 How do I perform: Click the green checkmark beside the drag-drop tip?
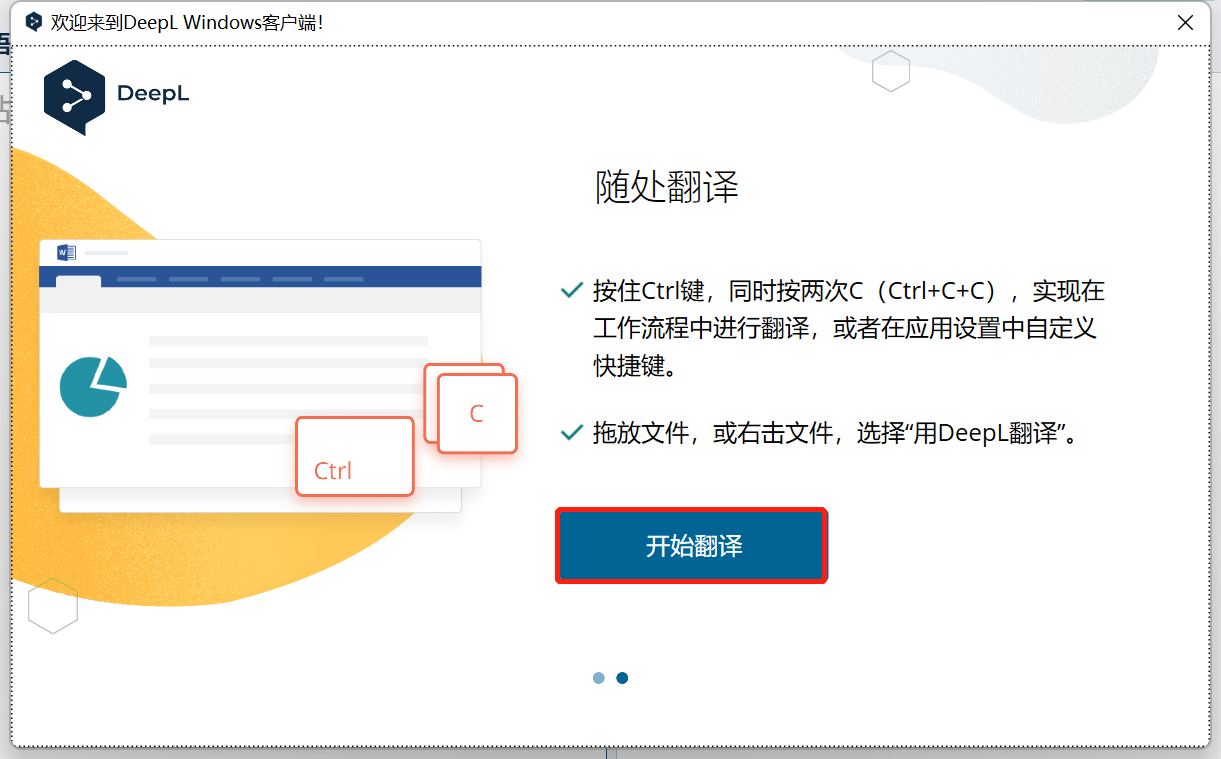tap(570, 432)
